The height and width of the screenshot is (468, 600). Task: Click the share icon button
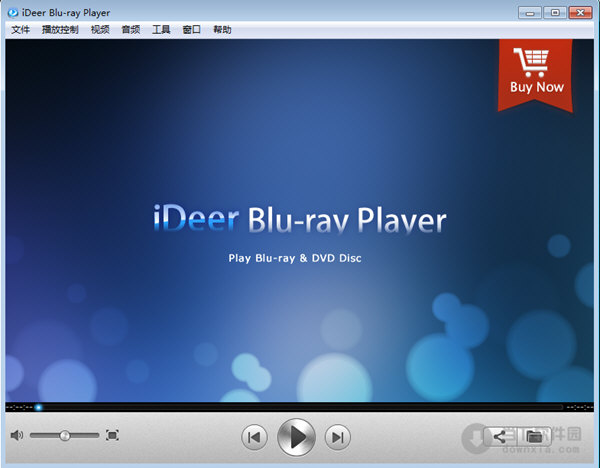(500, 437)
